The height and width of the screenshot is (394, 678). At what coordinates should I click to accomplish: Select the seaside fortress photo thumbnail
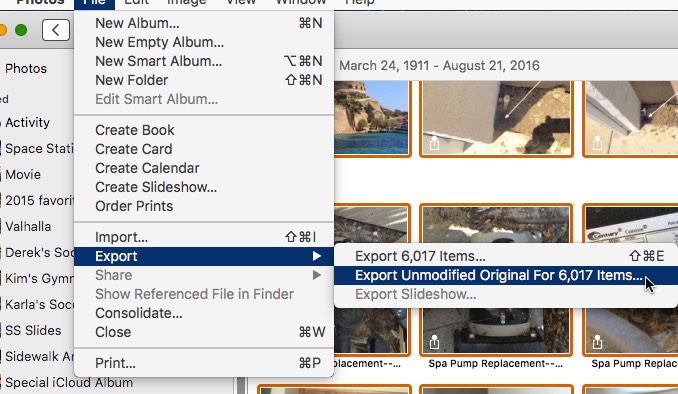point(372,118)
